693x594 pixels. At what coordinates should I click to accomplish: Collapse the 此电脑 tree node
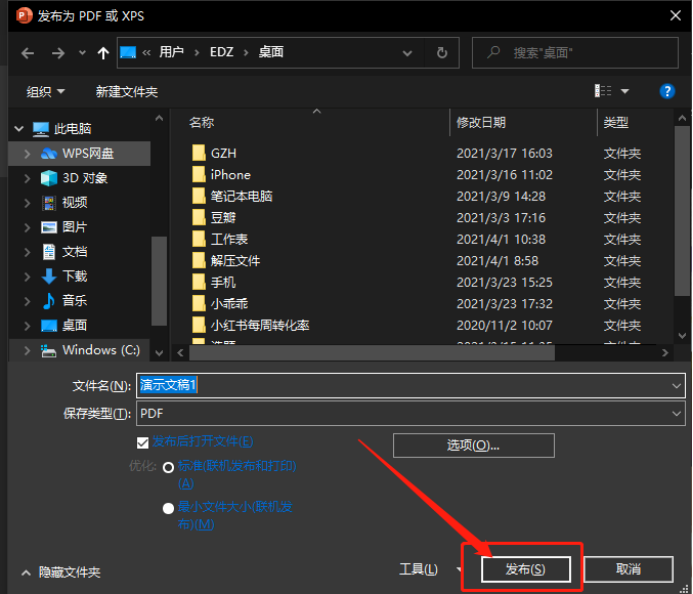(x=19, y=129)
